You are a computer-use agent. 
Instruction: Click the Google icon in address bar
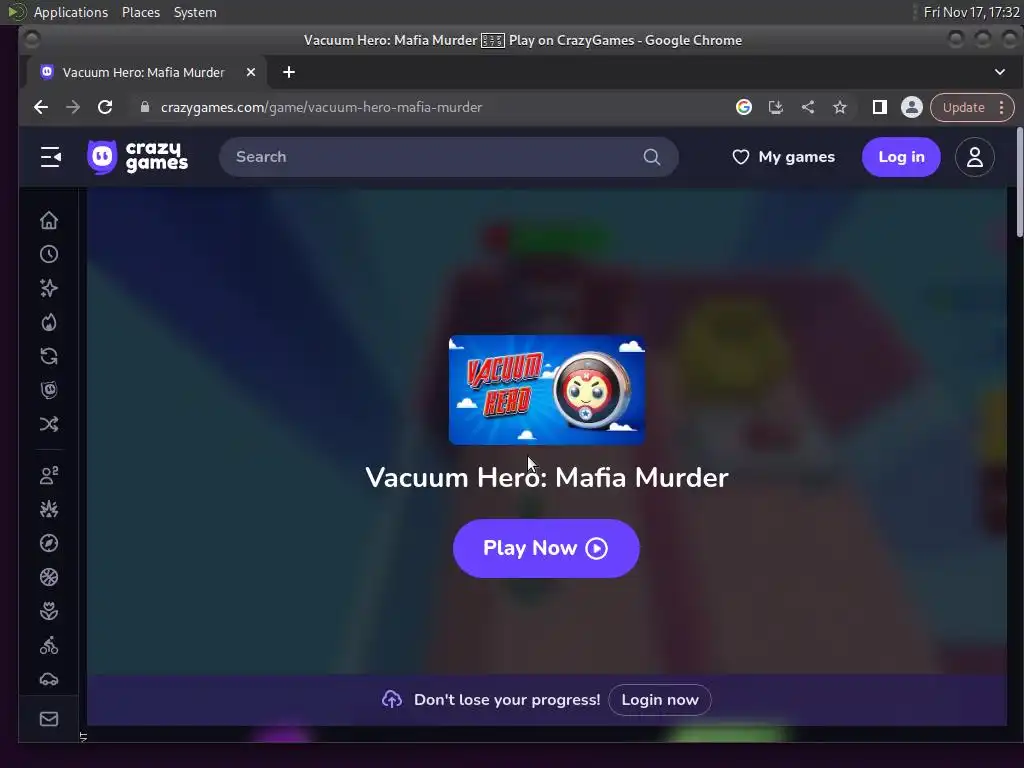[744, 107]
